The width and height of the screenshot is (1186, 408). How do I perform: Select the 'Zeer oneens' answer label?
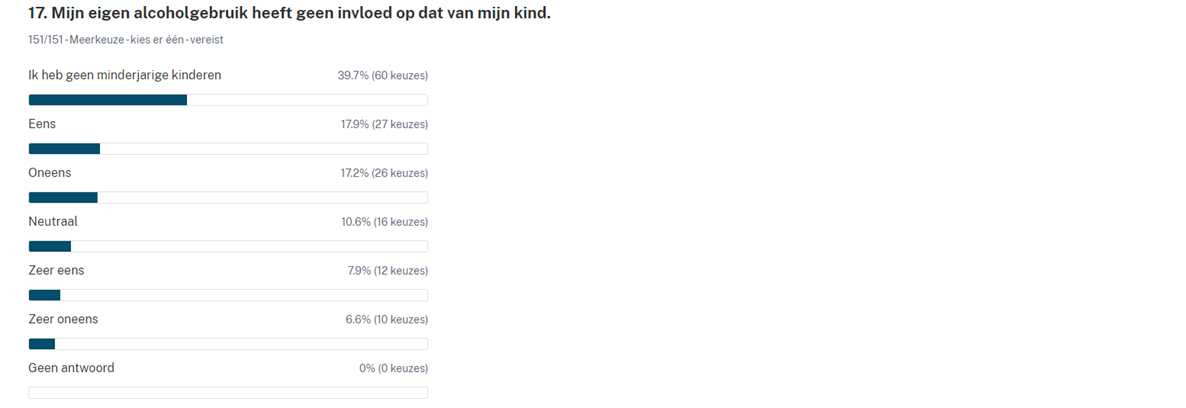click(x=63, y=319)
